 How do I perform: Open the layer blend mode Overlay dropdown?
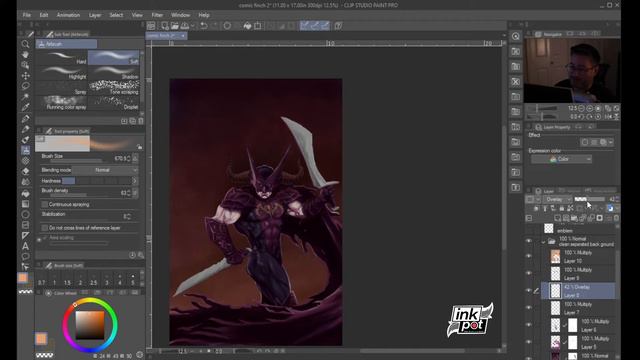(558, 199)
